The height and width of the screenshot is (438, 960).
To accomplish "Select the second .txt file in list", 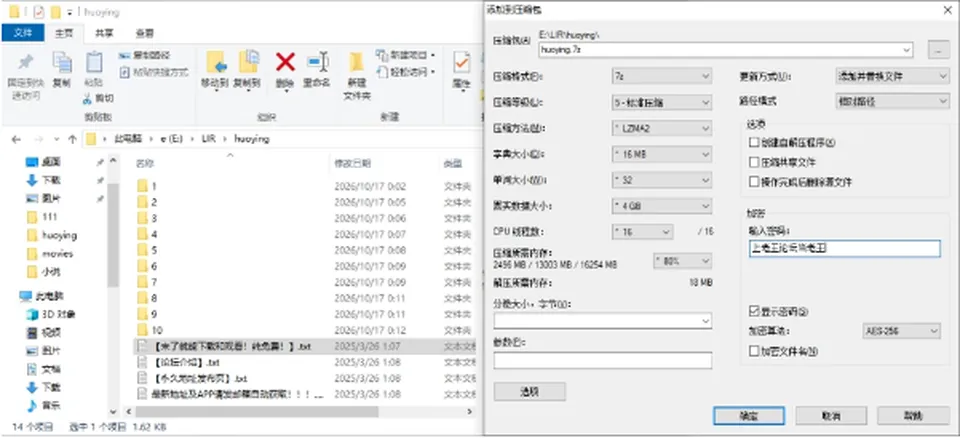I will 186,362.
